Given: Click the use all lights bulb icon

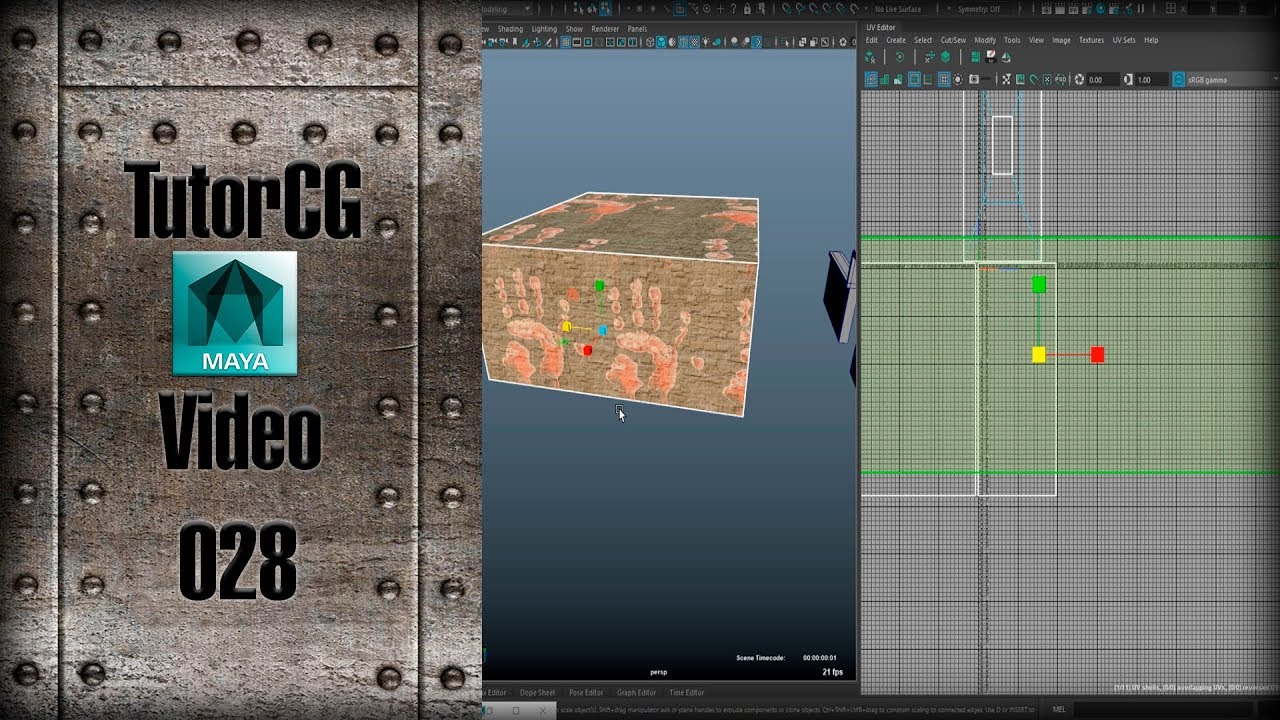Looking at the screenshot, I should click(x=706, y=43).
